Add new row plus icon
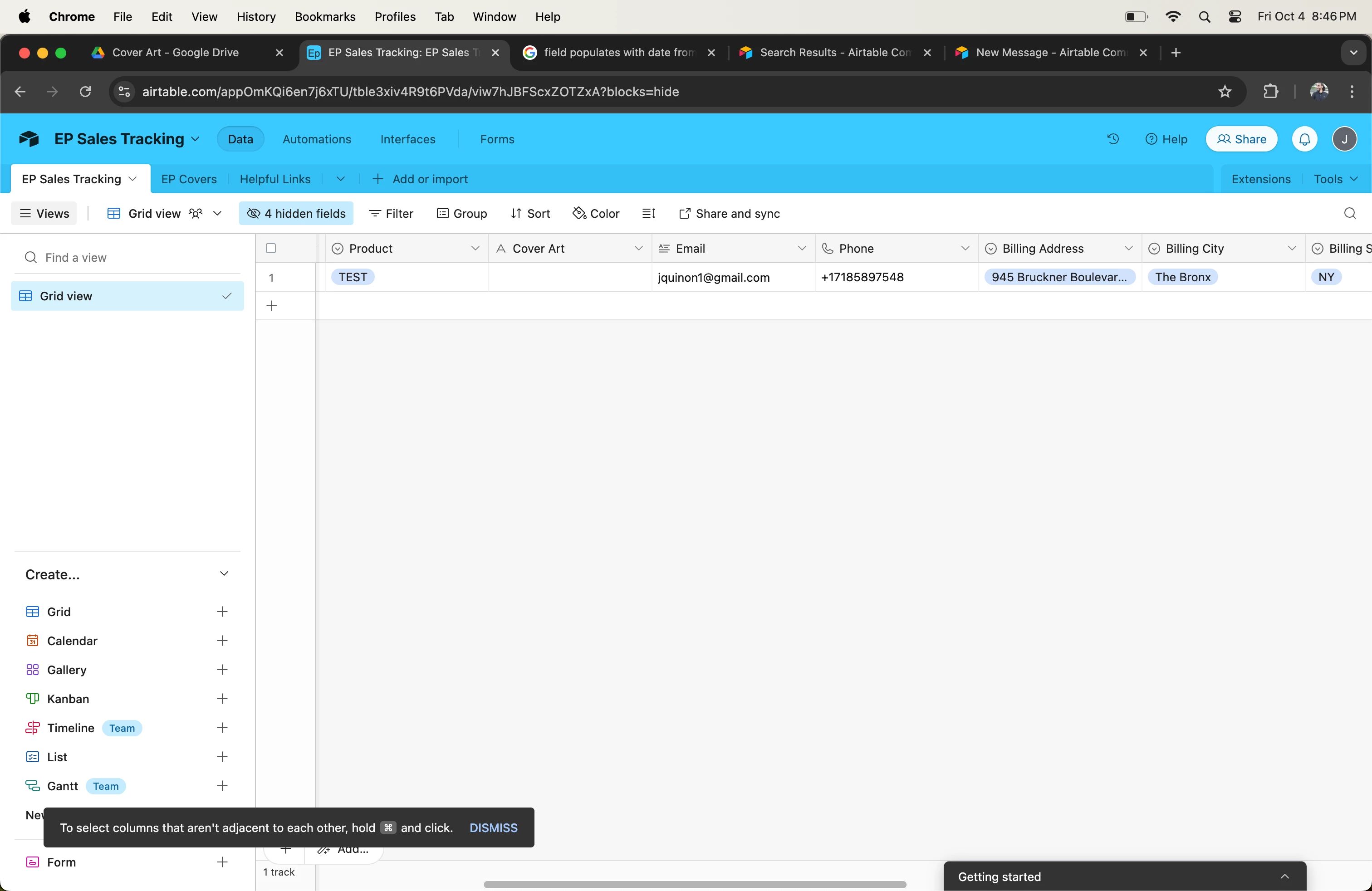 point(272,306)
